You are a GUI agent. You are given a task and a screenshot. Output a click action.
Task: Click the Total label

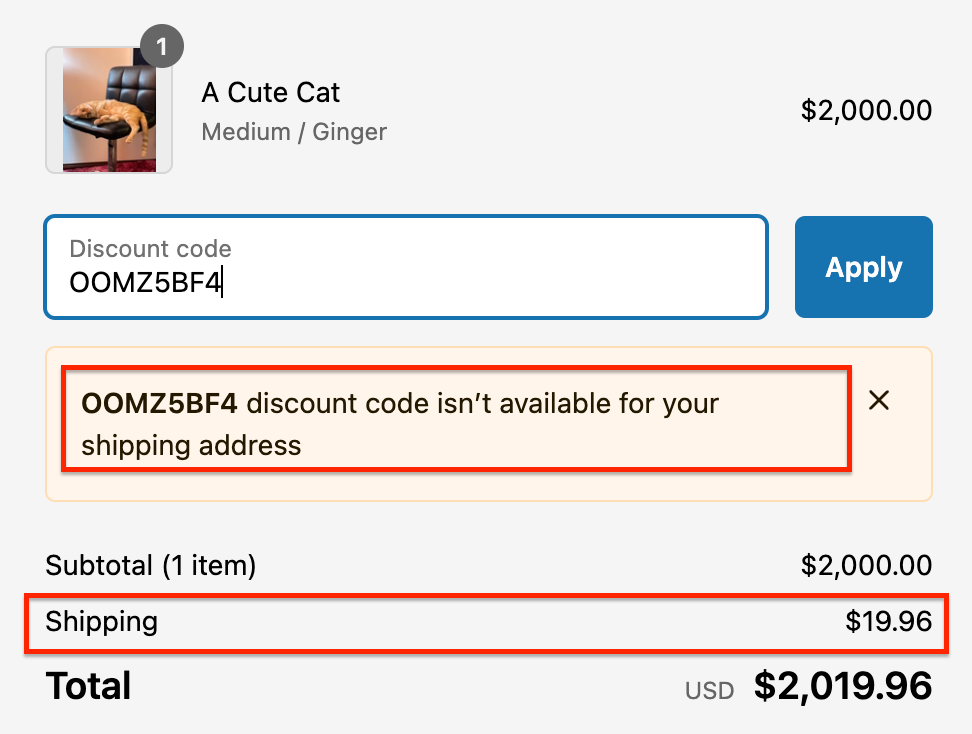coord(88,686)
